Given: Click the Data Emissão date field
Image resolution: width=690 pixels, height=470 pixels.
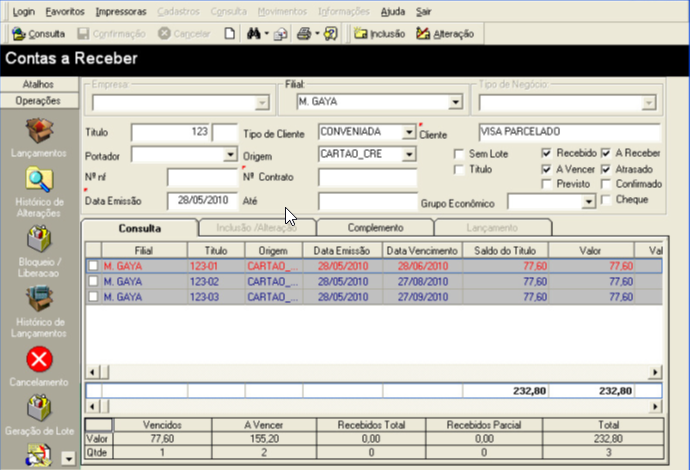Looking at the screenshot, I should (202, 201).
